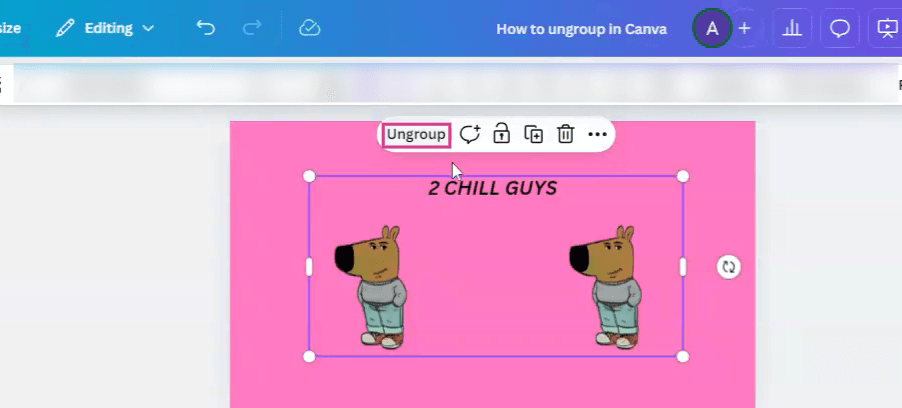The height and width of the screenshot is (408, 902).
Task: Click the top-right corner resize handle
Action: [683, 176]
